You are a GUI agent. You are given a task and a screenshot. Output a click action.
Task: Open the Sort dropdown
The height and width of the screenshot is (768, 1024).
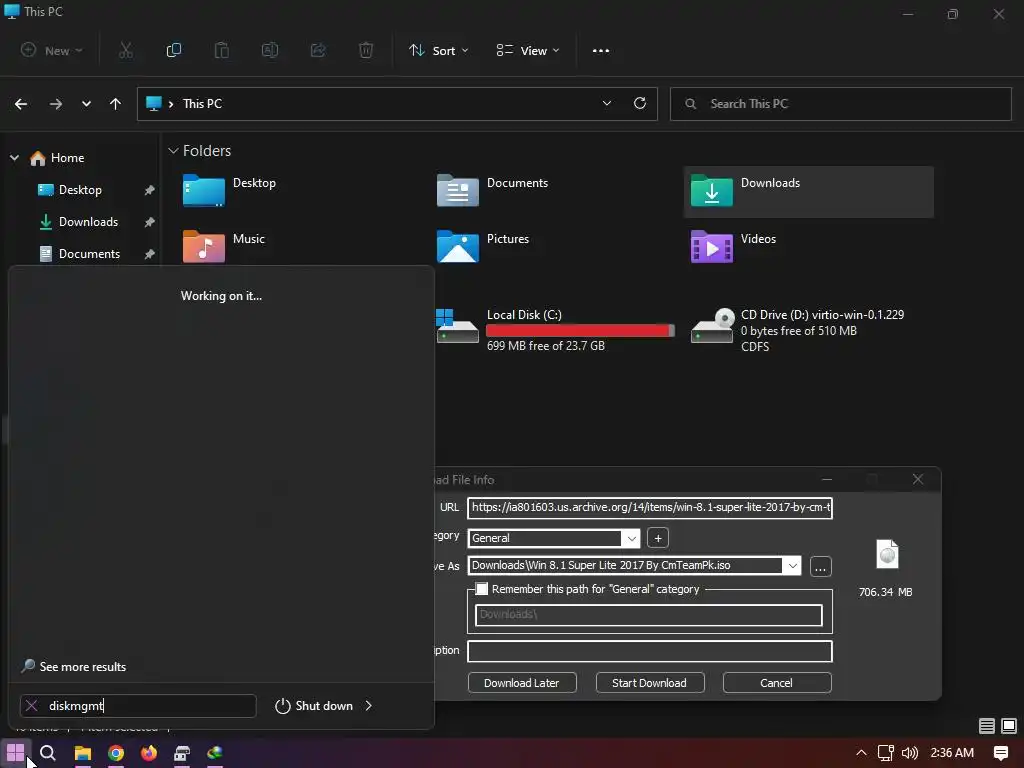click(x=439, y=50)
